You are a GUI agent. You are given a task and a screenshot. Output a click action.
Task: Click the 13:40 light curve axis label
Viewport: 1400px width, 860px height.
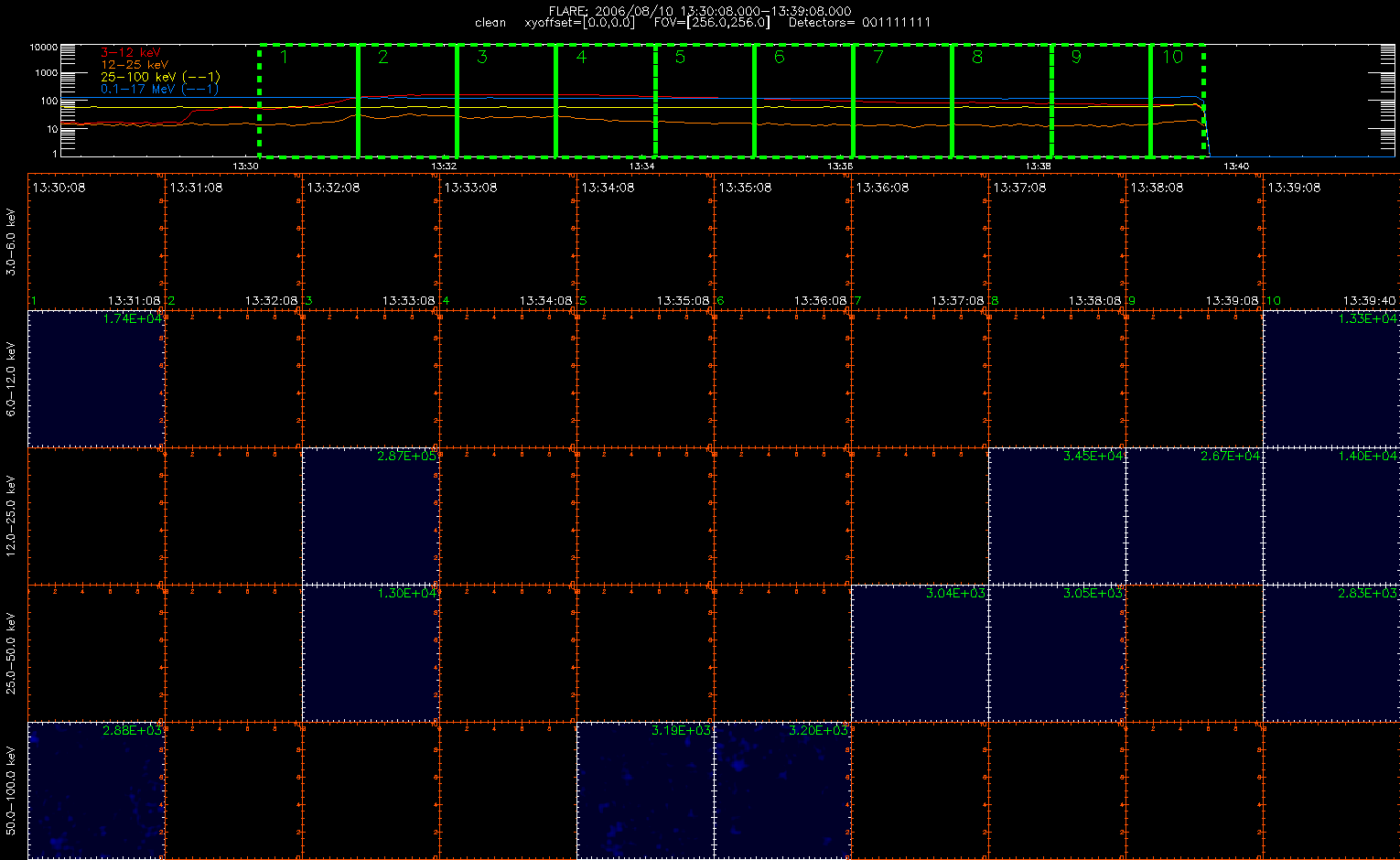pyautogui.click(x=1236, y=167)
